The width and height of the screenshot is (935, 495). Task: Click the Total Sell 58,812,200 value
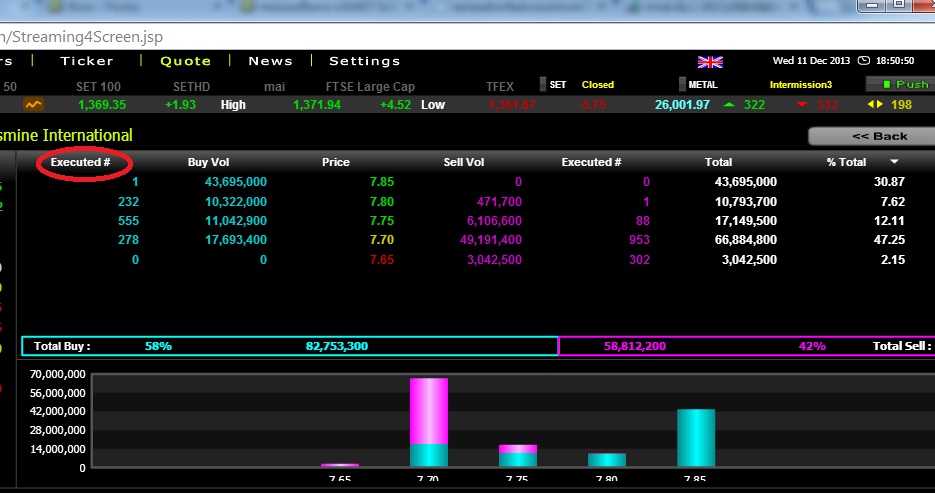click(634, 346)
